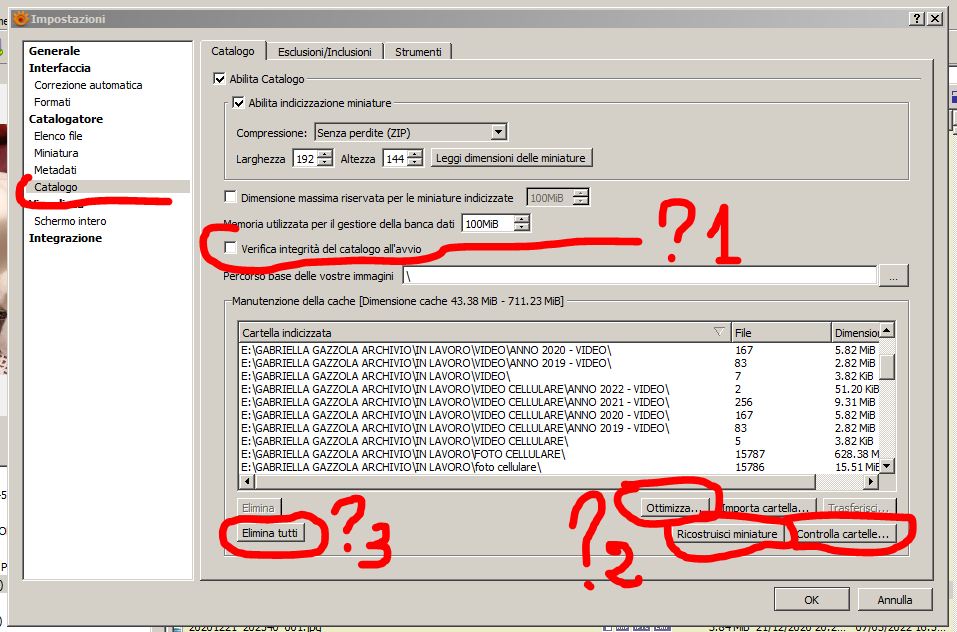This screenshot has height=632, width=957.
Task: Select the row VIDEO CELLULARE\ANNO 2020 - VIDEO\
Action: (559, 415)
